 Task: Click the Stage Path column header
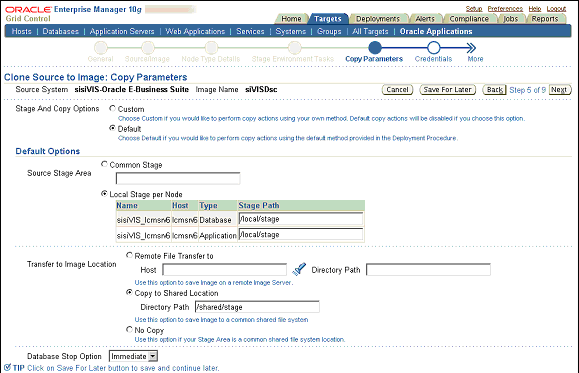[301, 205]
